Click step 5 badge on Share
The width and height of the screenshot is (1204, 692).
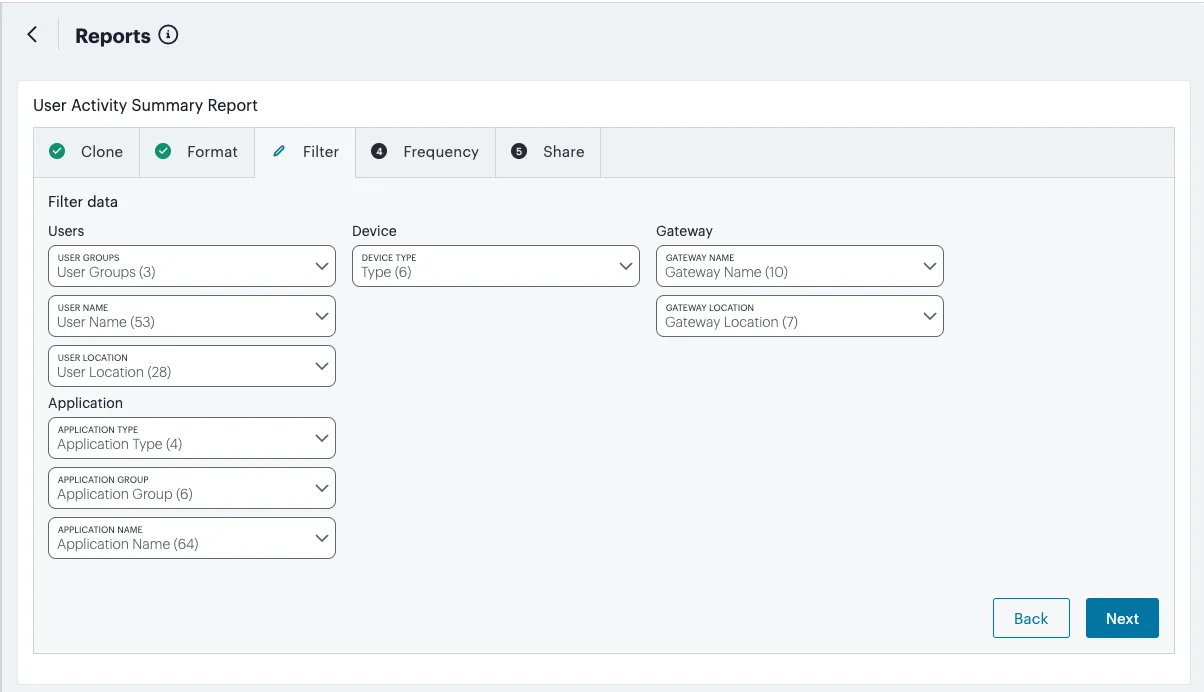click(518, 151)
